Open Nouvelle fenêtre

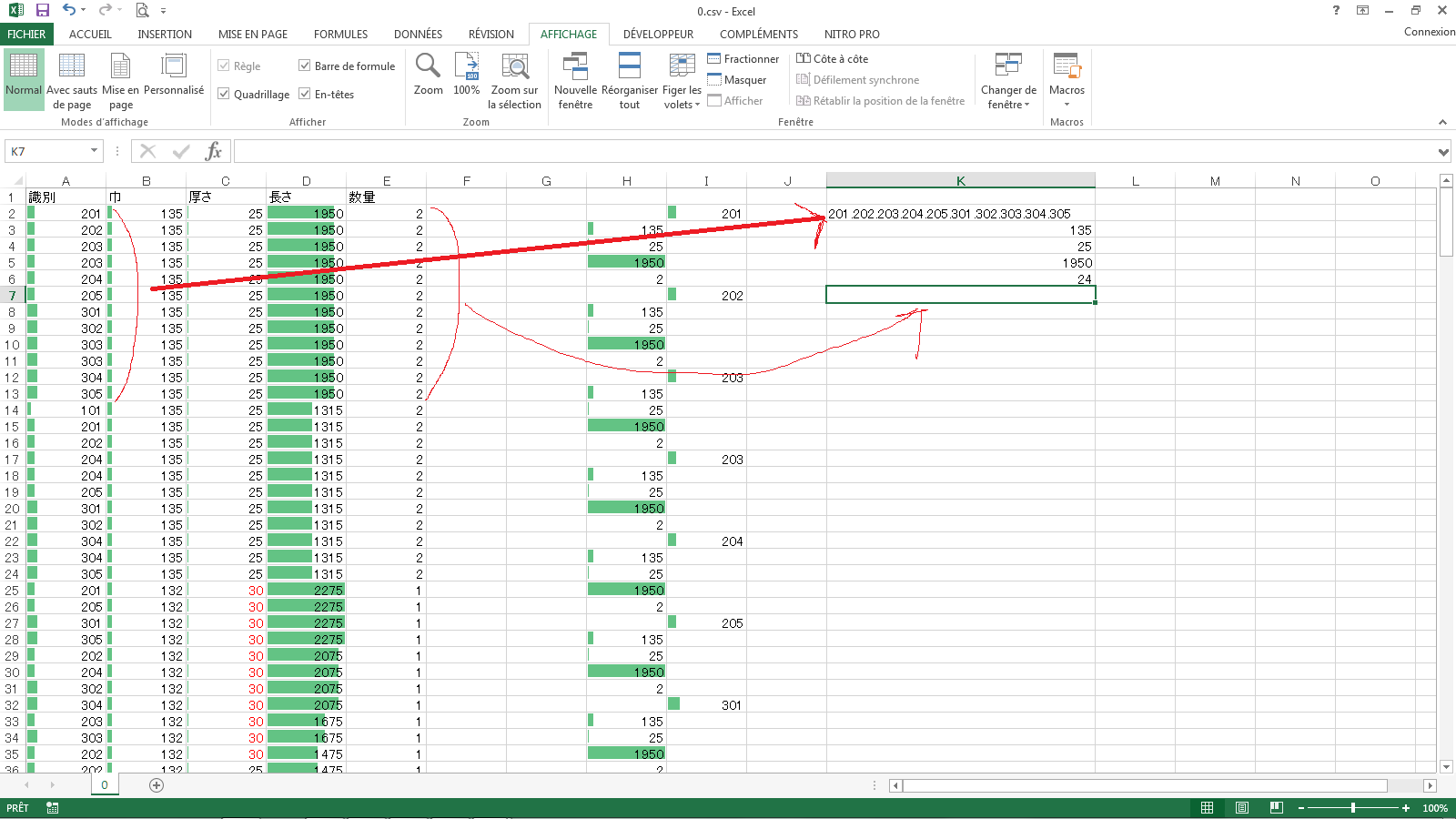575,66
